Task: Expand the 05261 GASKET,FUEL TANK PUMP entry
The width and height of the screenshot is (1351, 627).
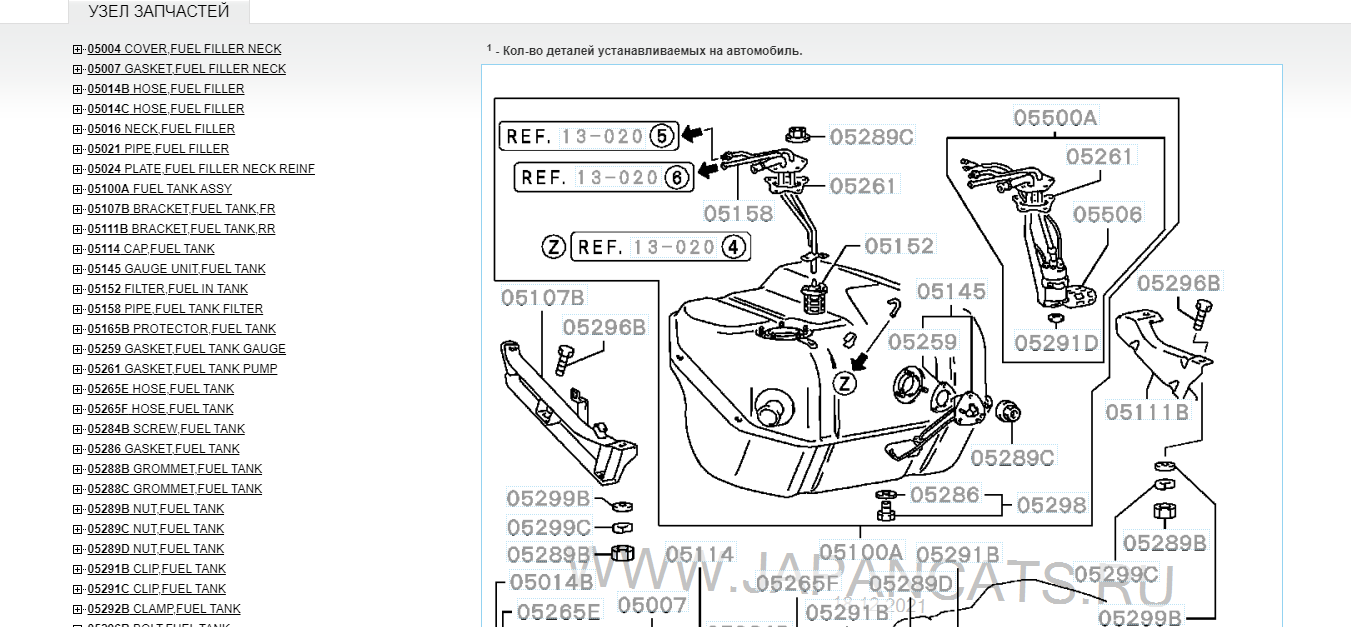Action: pyautogui.click(x=78, y=369)
